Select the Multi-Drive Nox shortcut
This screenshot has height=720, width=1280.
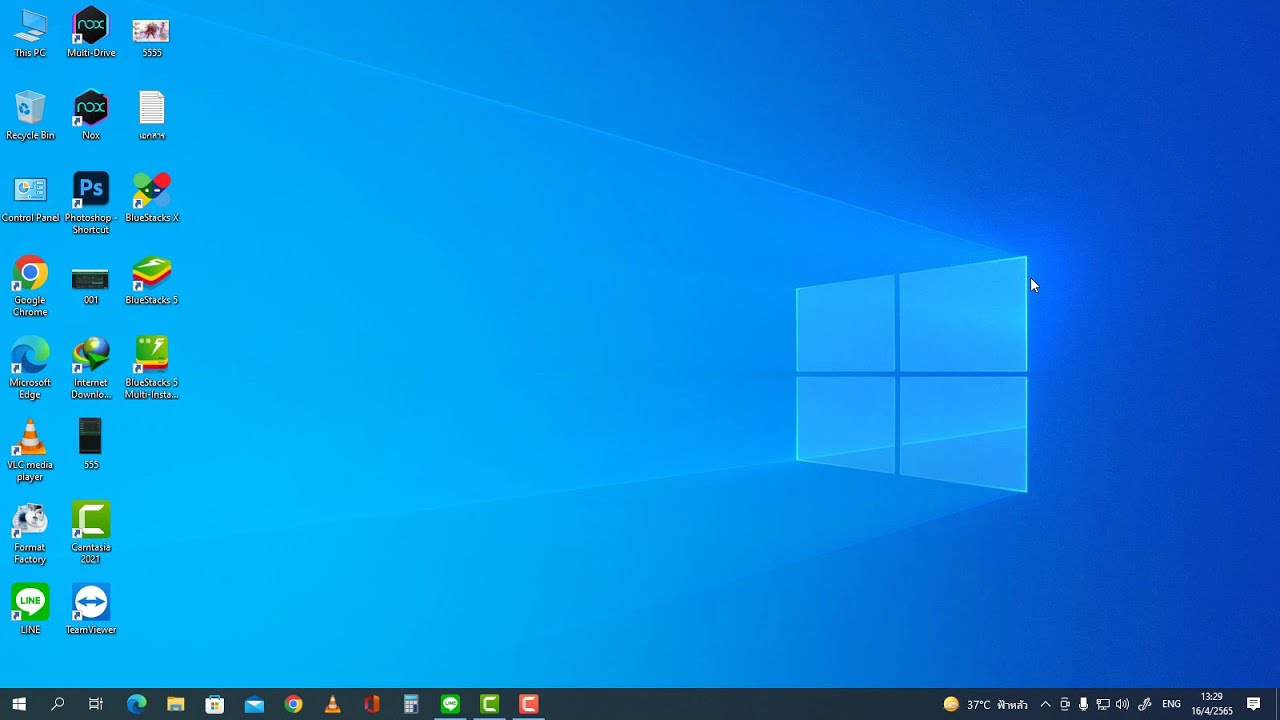point(91,33)
